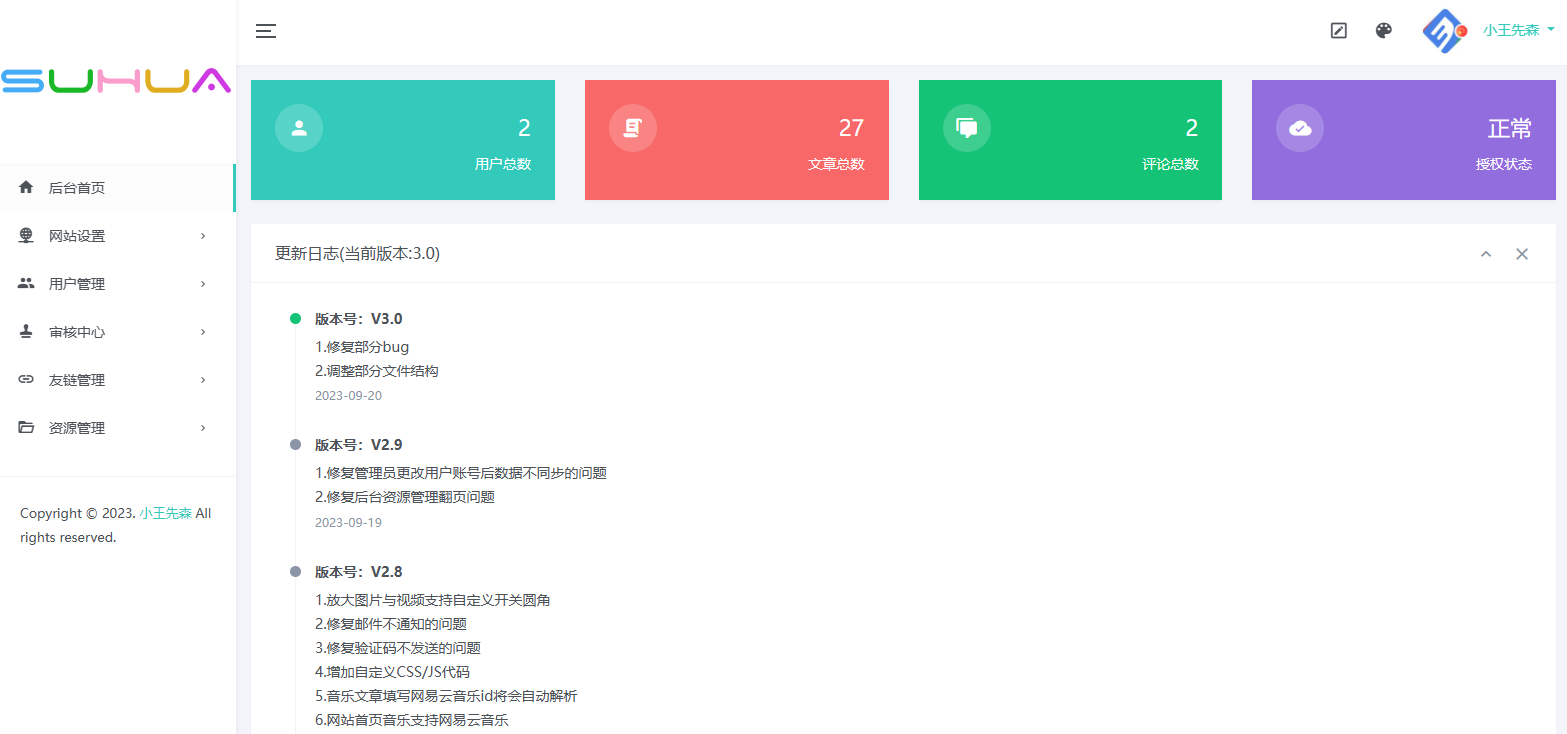Toggle the sidebar hamburger menu

(x=265, y=31)
